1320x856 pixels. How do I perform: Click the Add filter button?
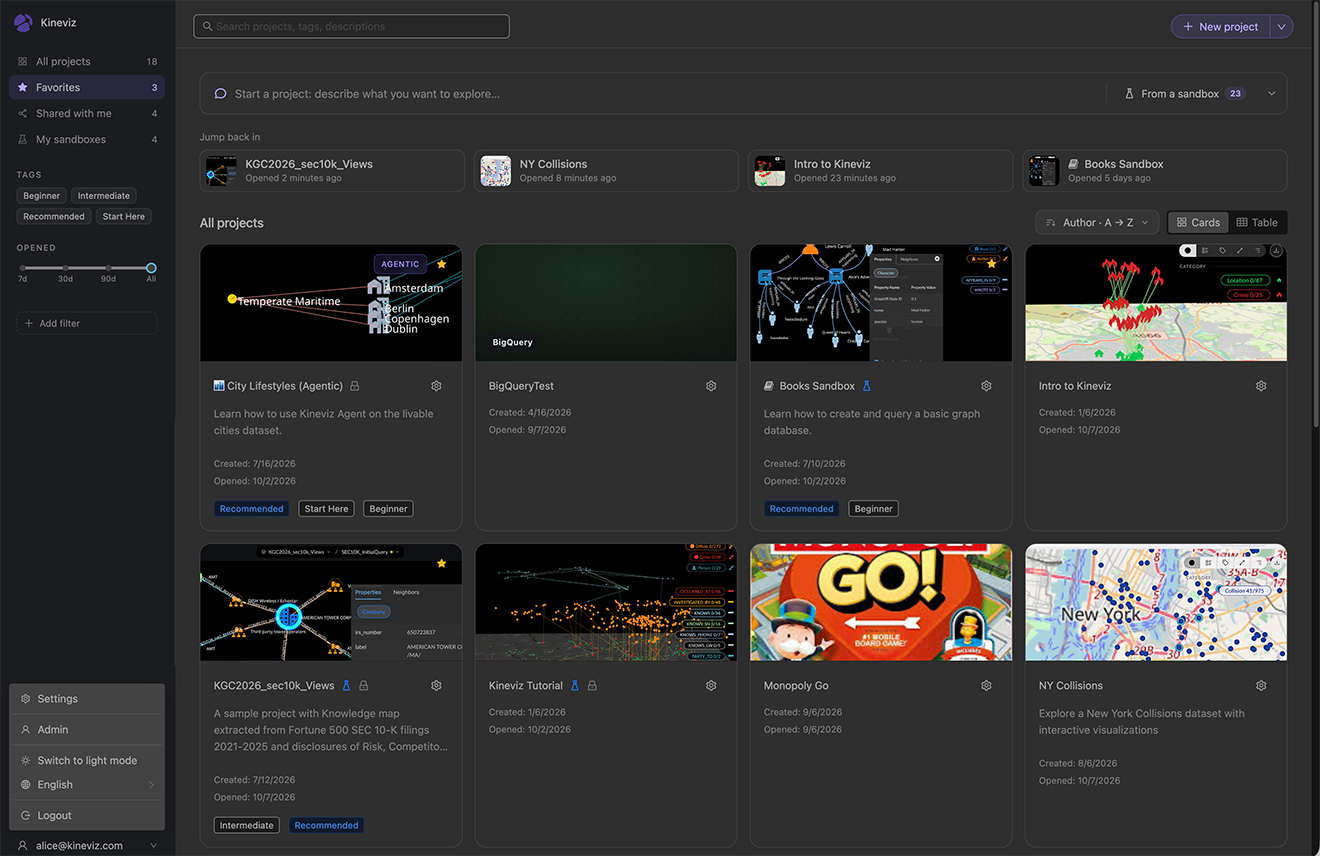pos(87,323)
